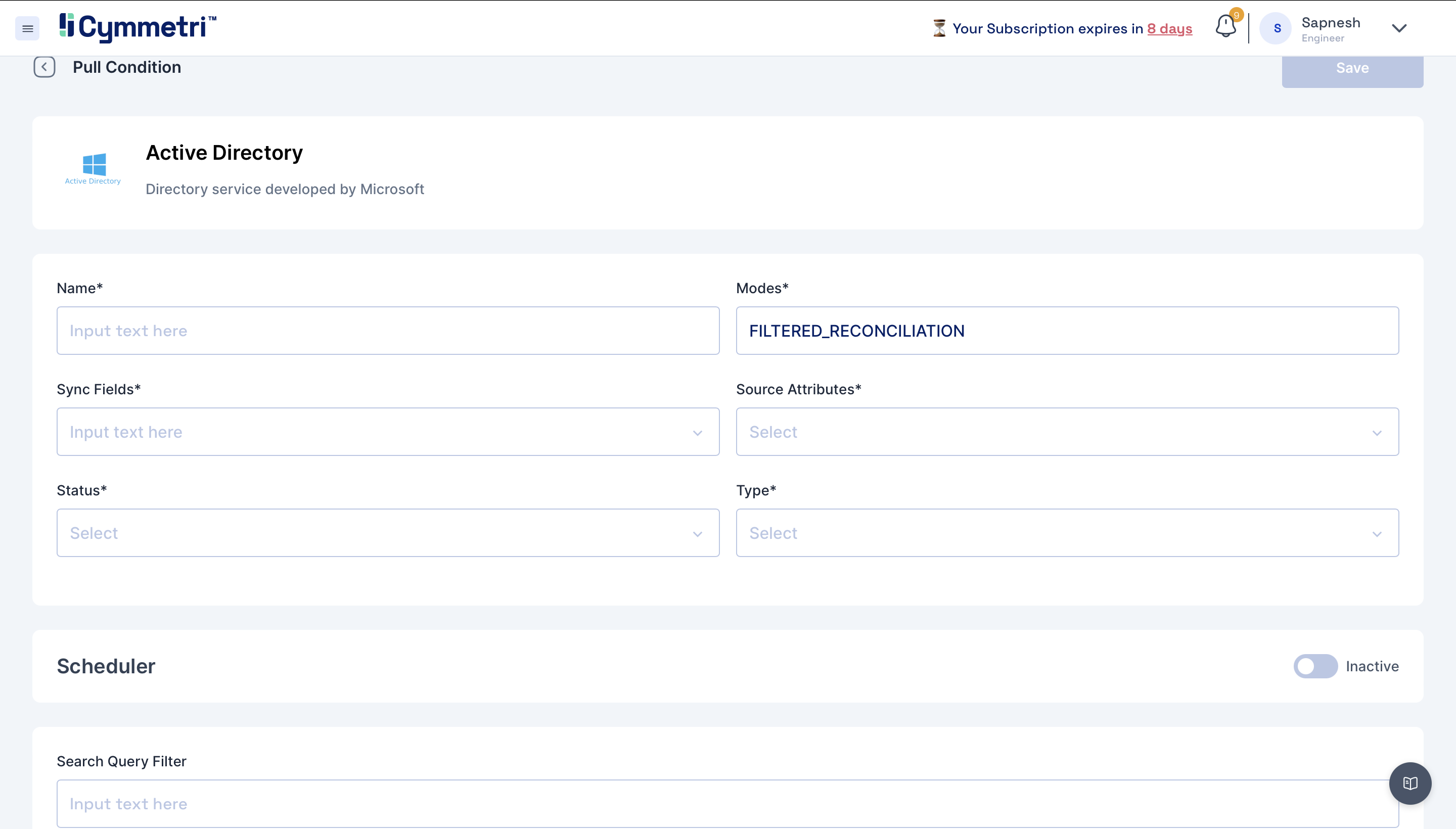Open the hamburger sidebar menu
The image size is (1456, 829).
[x=27, y=28]
